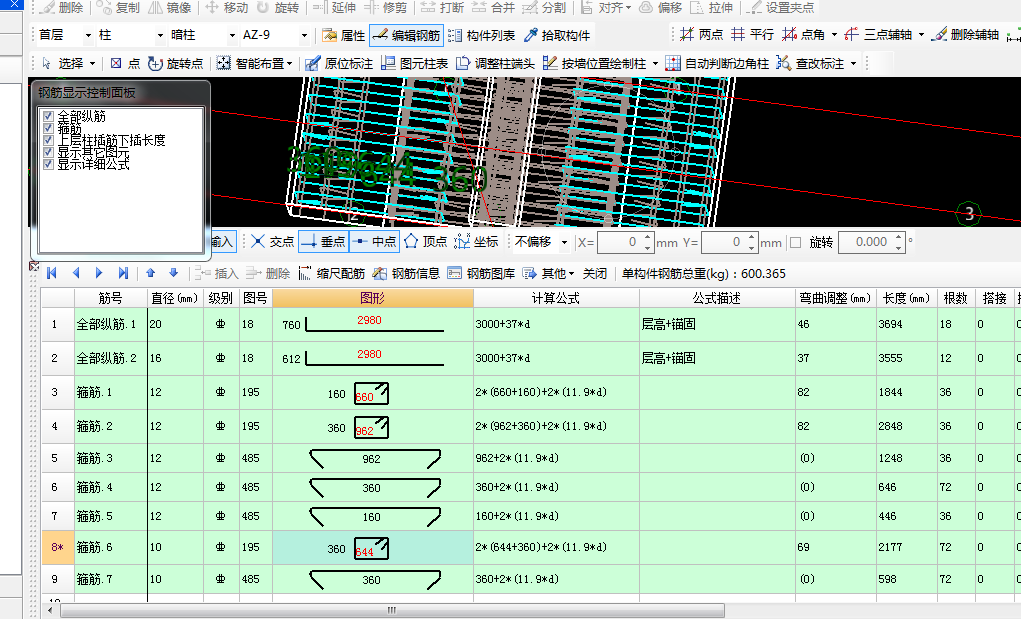Click 设置夹点 (set grip points)
The image size is (1021, 619).
(781, 8)
